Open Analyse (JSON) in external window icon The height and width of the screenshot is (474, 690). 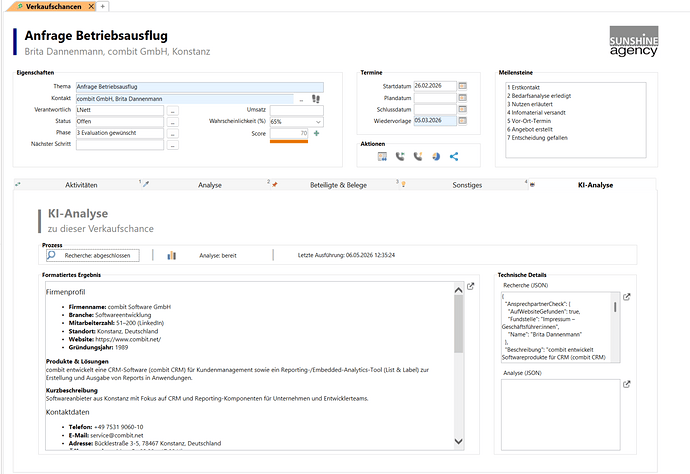(627, 384)
